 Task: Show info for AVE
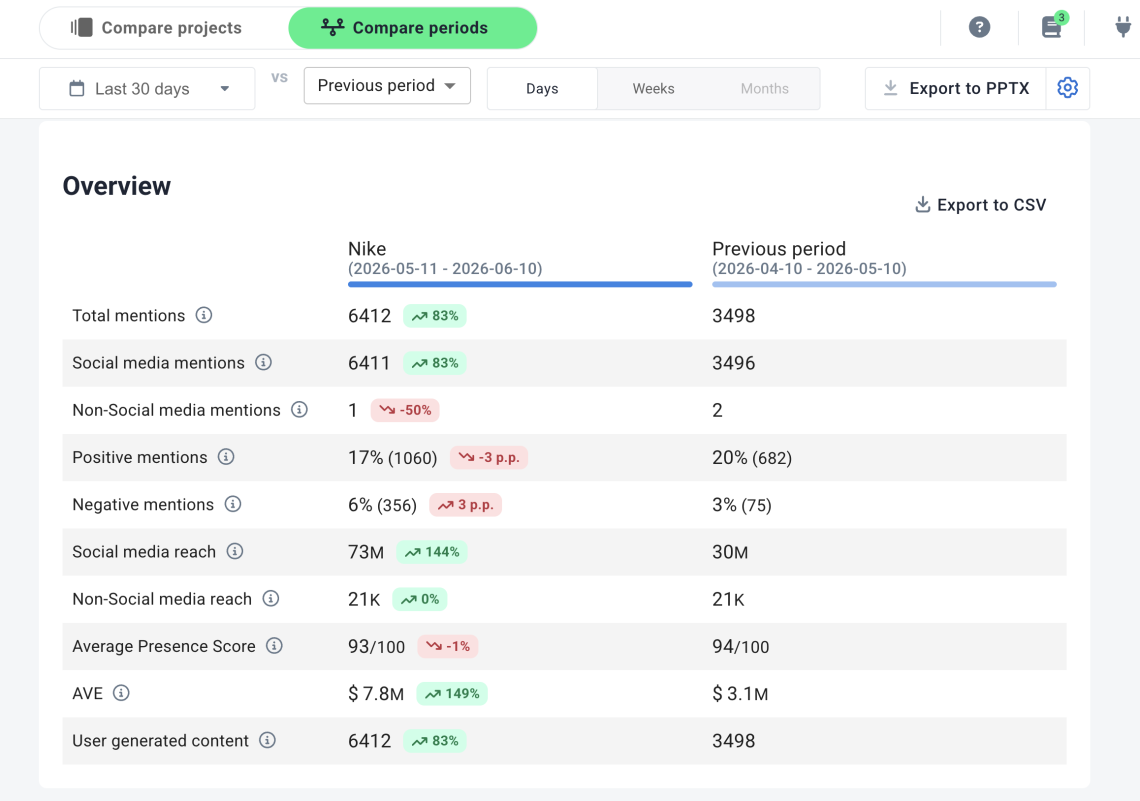click(121, 693)
